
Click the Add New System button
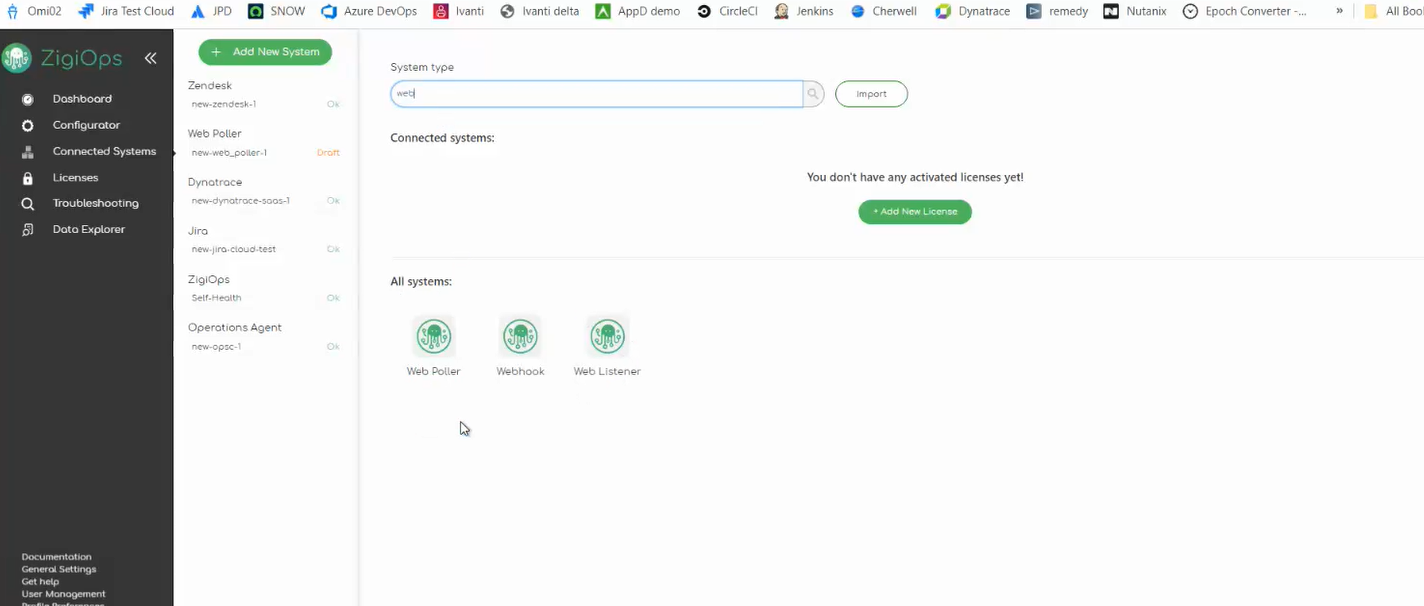pyautogui.click(x=264, y=51)
